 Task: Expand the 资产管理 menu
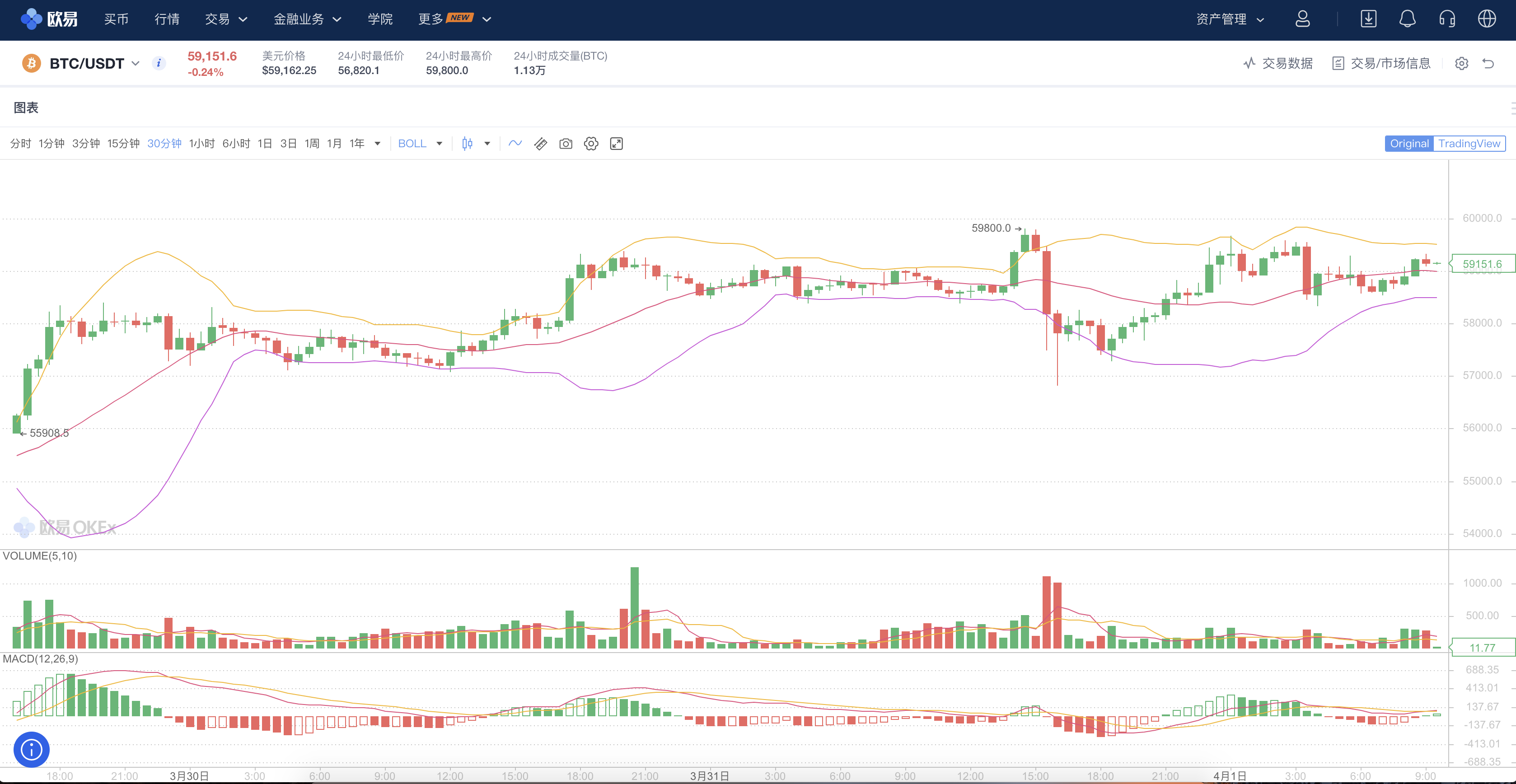1230,19
